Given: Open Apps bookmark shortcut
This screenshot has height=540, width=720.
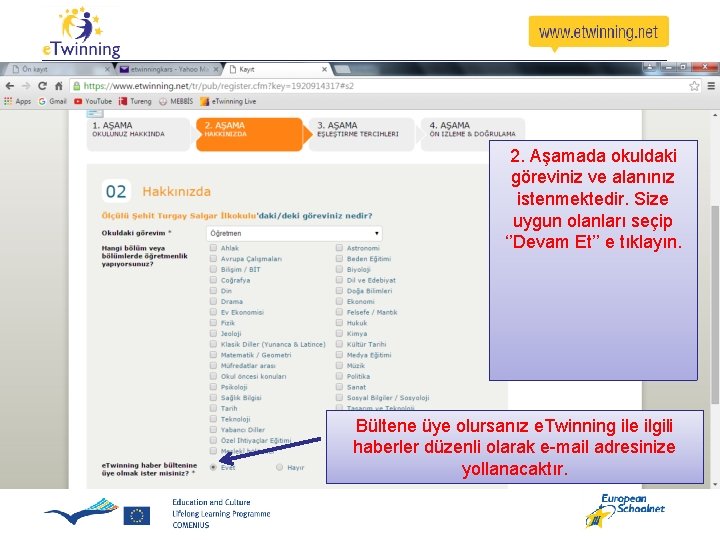Looking at the screenshot, I should (17, 101).
